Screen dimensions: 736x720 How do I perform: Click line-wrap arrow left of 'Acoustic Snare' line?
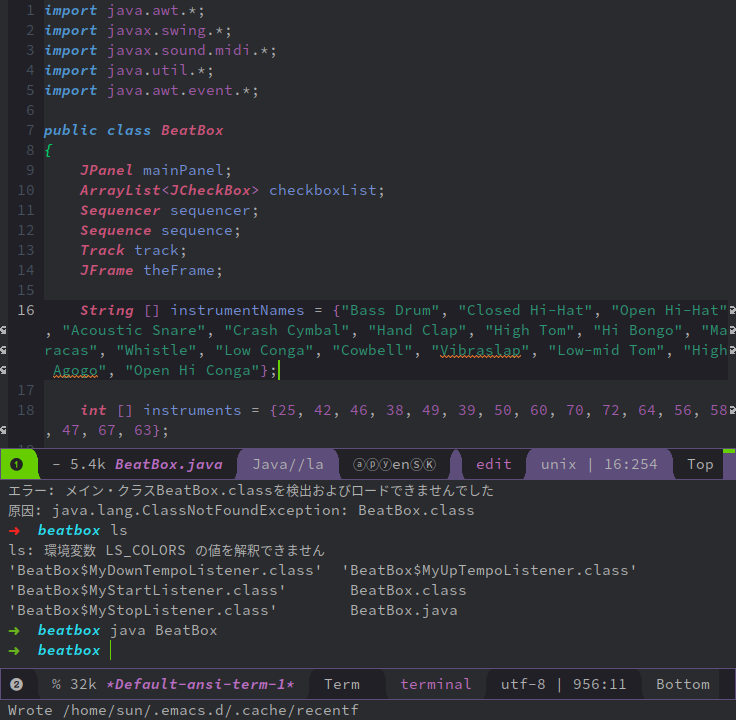pos(4,330)
